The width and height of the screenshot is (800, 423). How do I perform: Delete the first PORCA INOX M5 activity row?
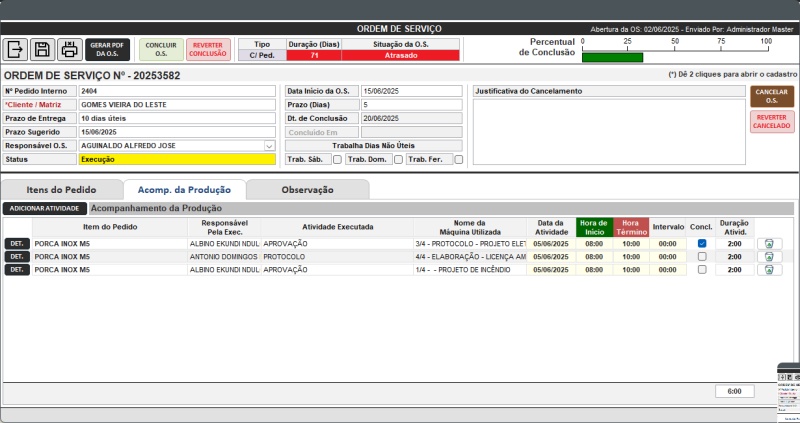coord(769,243)
